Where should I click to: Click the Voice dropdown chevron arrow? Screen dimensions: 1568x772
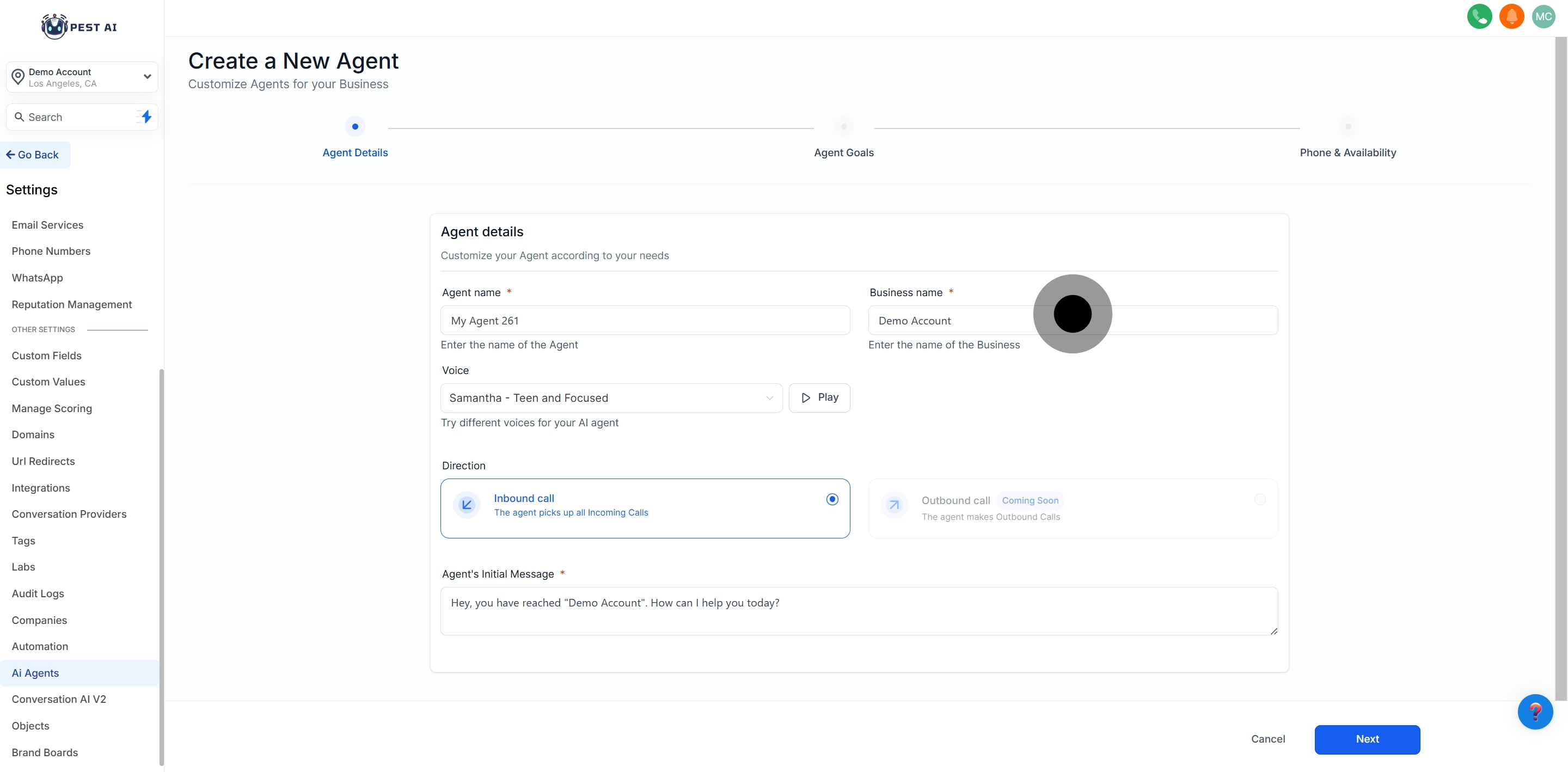(769, 397)
